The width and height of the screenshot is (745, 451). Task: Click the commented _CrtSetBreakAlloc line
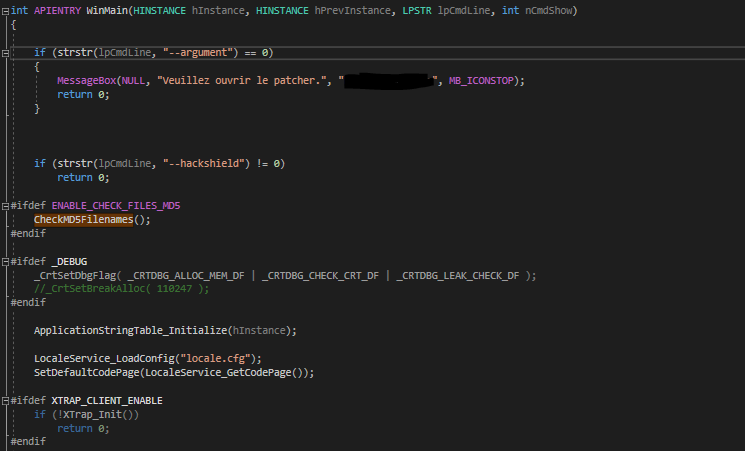click(x=121, y=288)
